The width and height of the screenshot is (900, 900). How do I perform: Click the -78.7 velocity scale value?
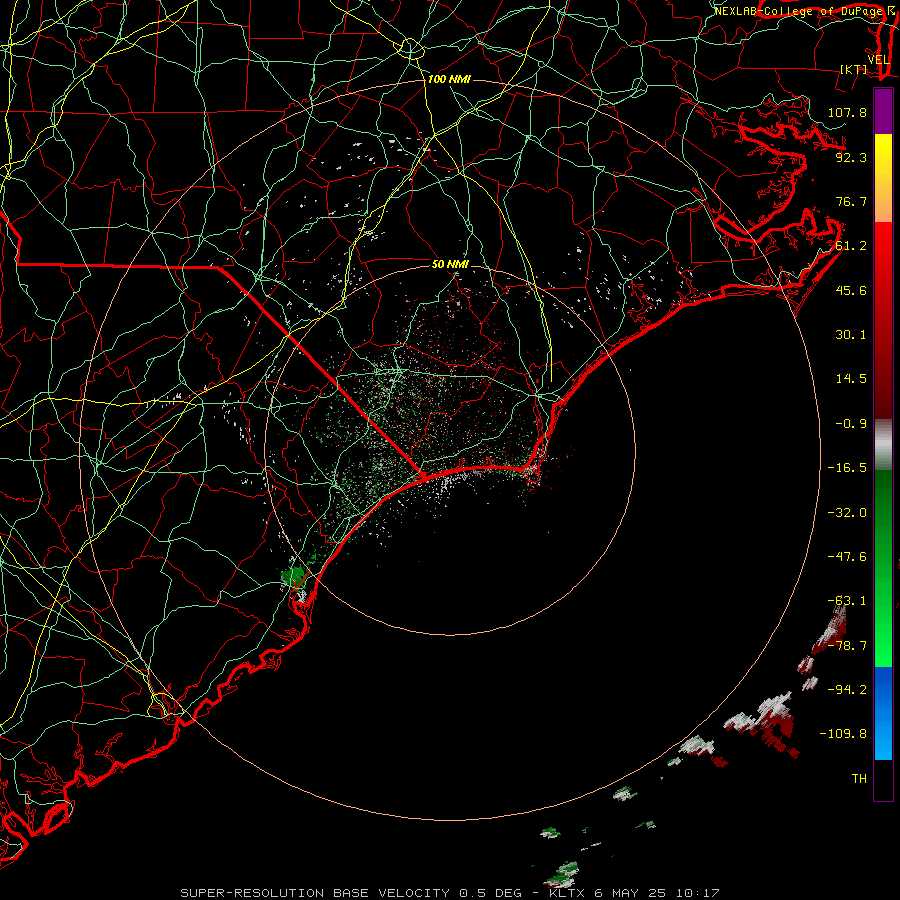[847, 646]
